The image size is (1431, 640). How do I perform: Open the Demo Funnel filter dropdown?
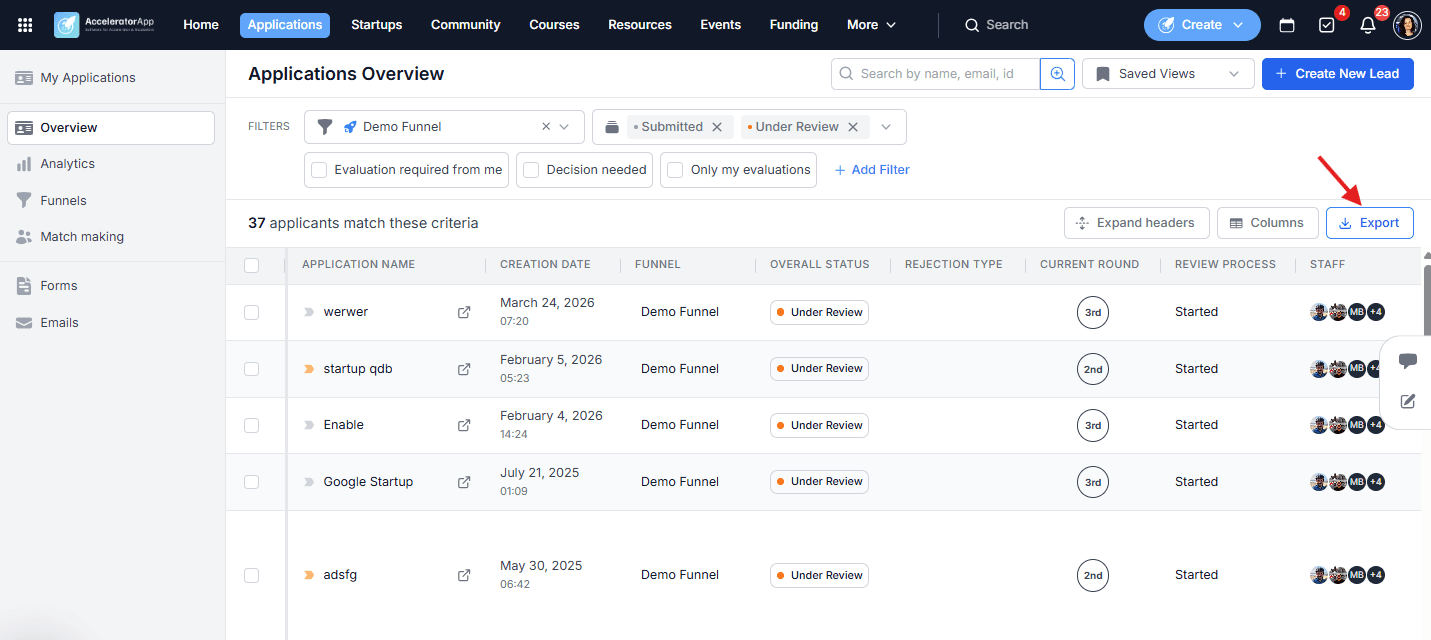(x=444, y=127)
